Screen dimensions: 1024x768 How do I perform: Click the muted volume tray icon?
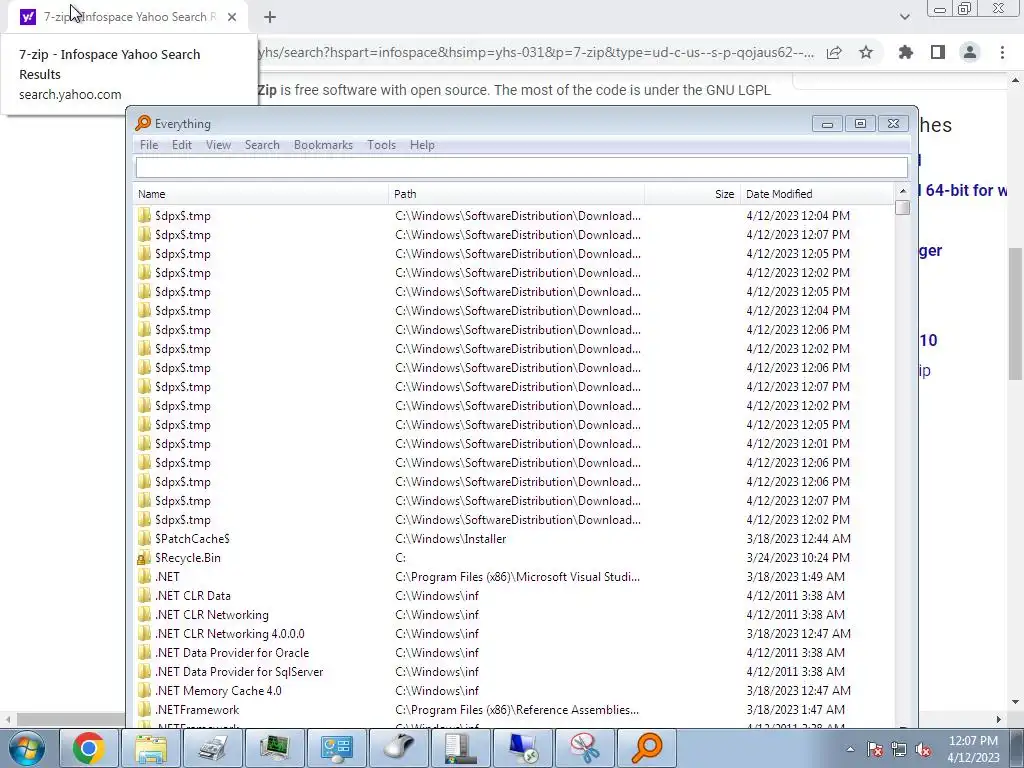tap(923, 749)
